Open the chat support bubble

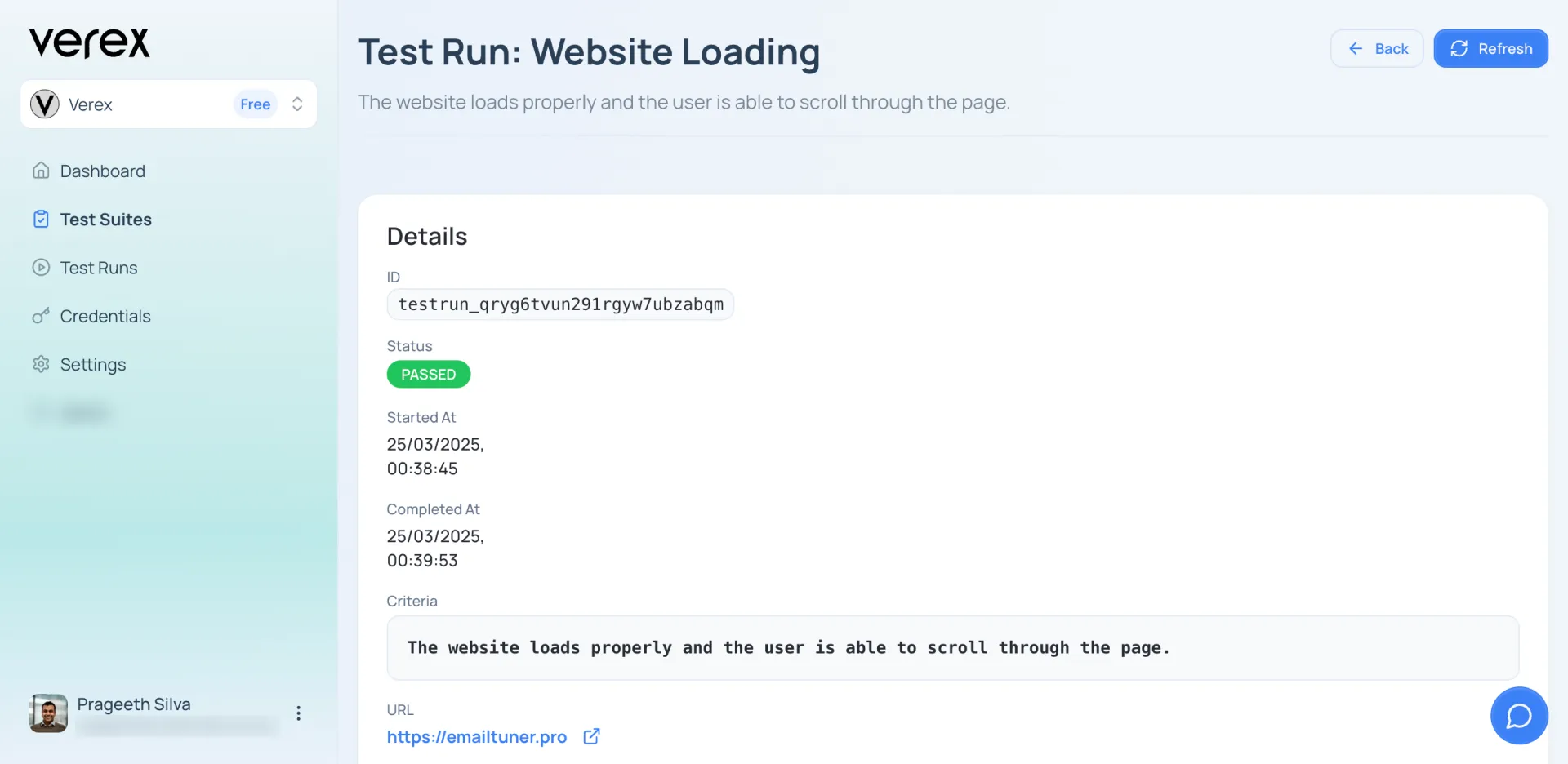pos(1518,716)
